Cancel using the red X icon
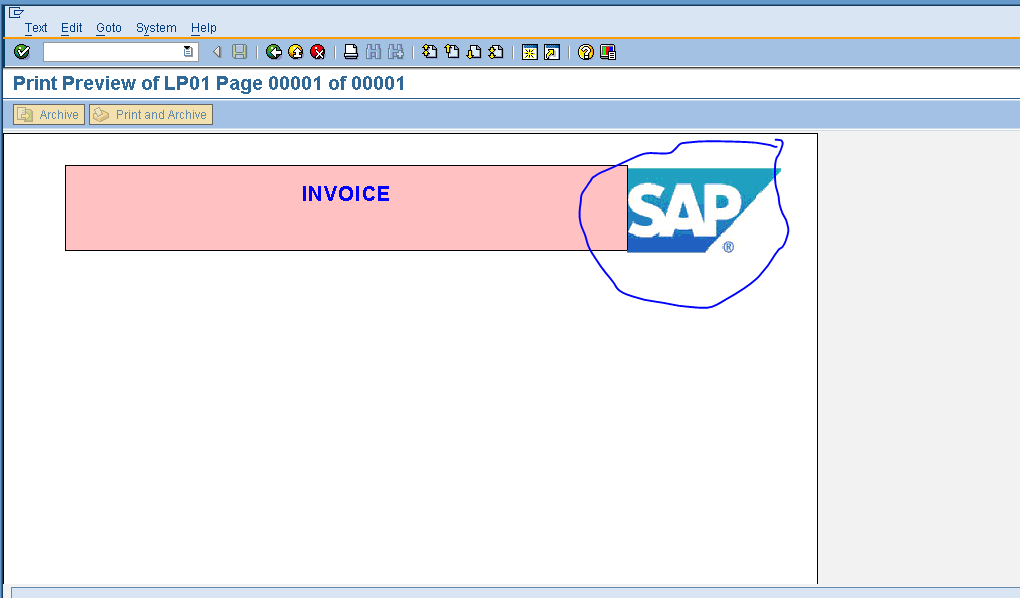 [x=318, y=51]
